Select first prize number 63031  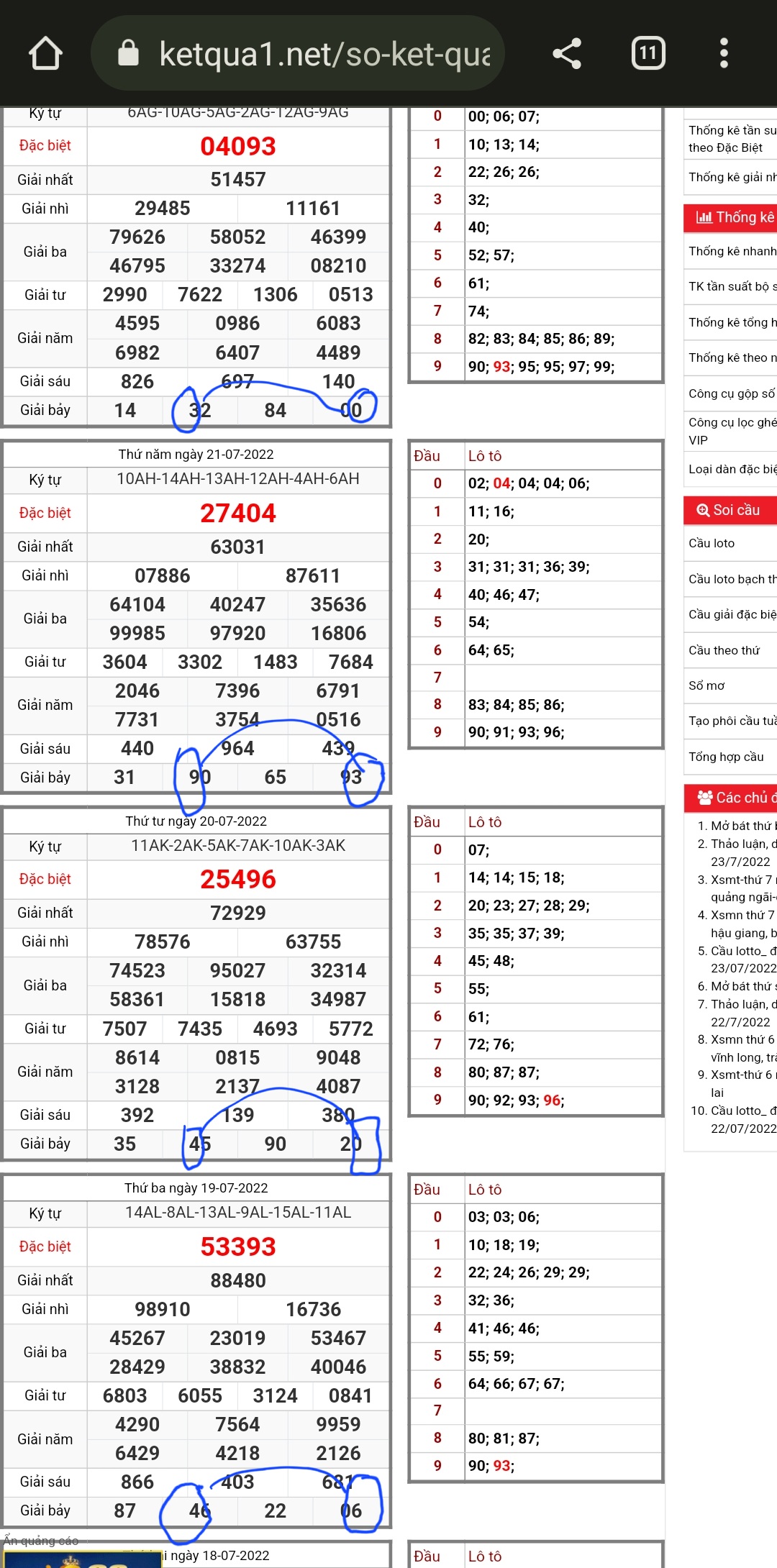coord(238,547)
